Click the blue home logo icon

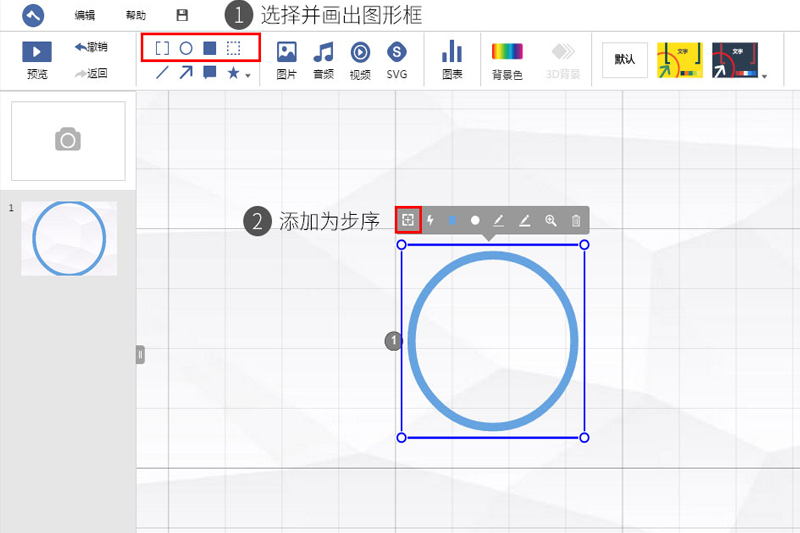33,15
